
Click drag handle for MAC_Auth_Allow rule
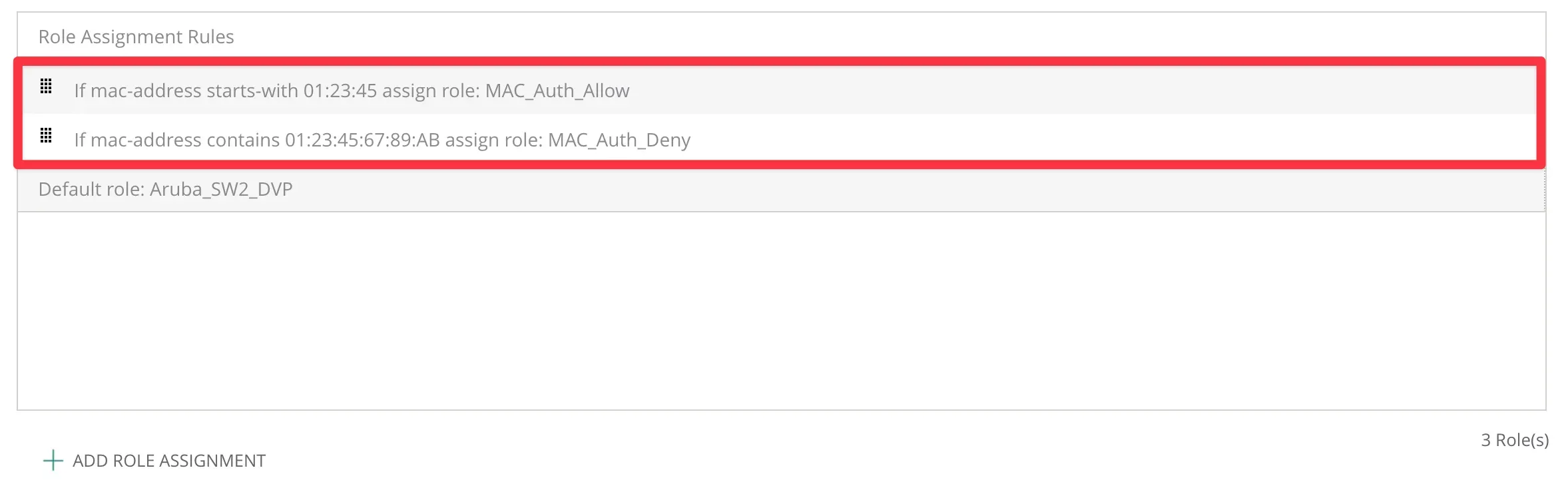[46, 86]
